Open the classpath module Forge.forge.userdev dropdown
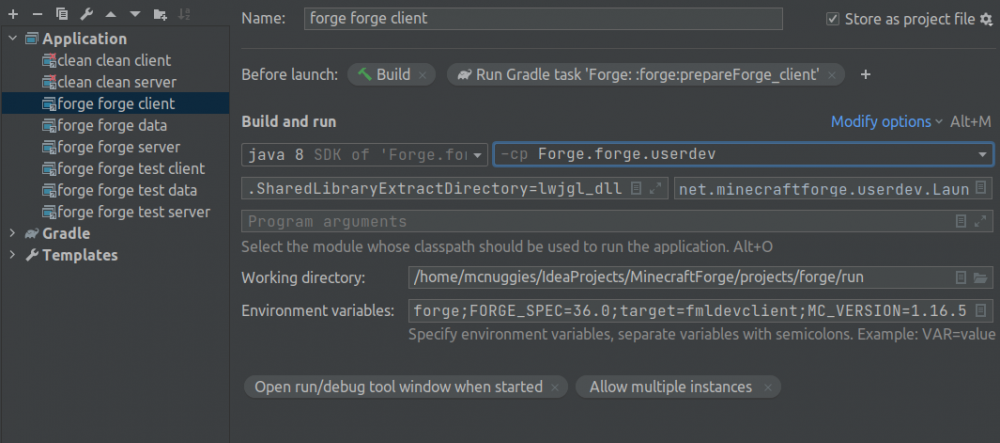The width and height of the screenshot is (1000, 443). [982, 155]
